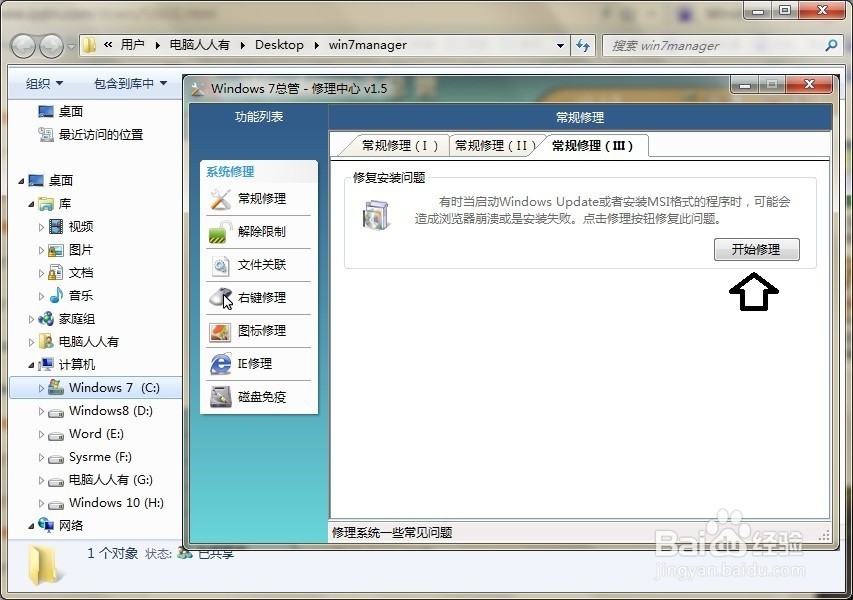Select 家庭组 in navigation tree
Screen dimensions: 853x600
click(x=66, y=319)
